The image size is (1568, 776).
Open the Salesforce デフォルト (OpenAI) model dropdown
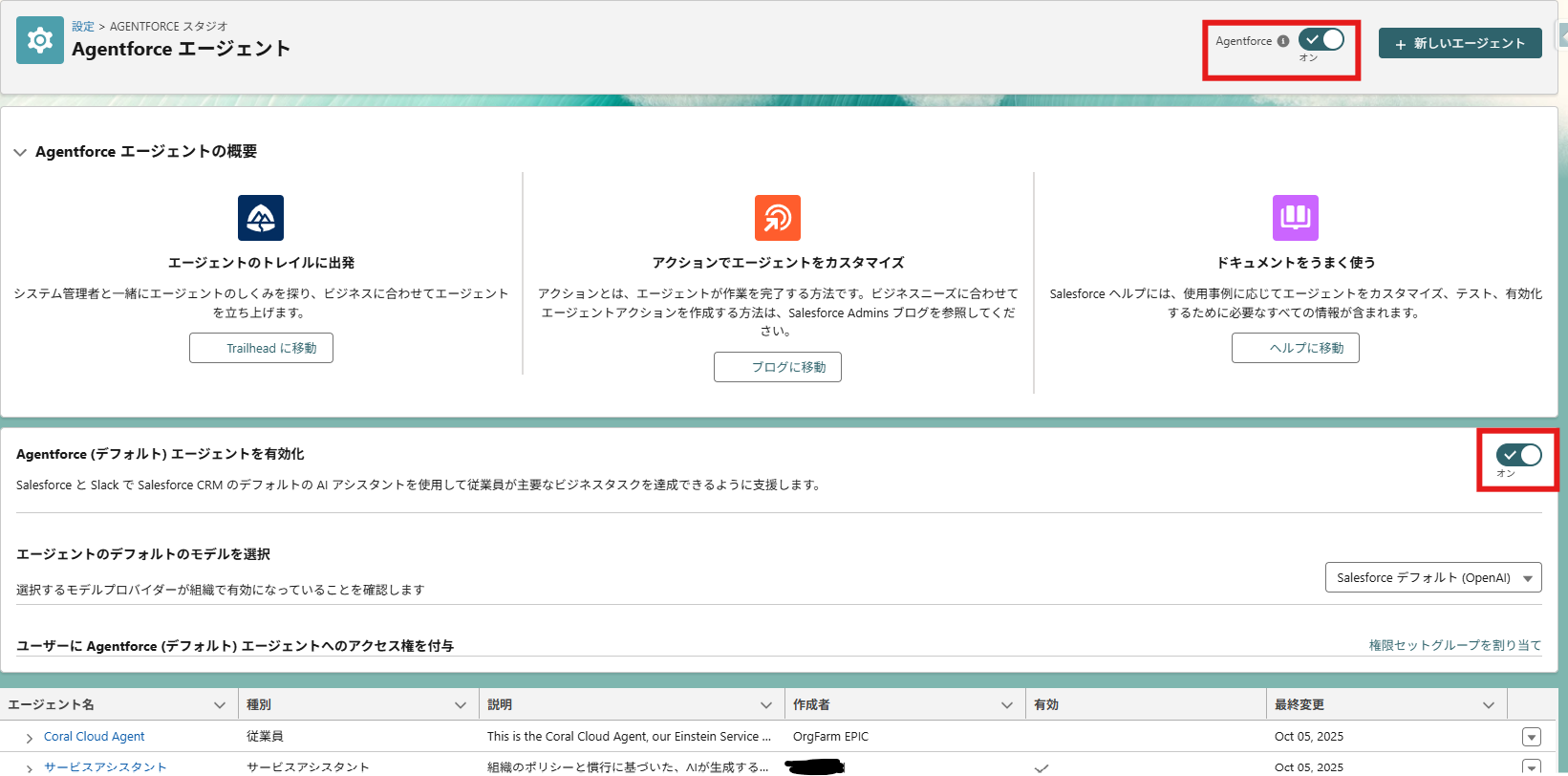click(x=1432, y=577)
